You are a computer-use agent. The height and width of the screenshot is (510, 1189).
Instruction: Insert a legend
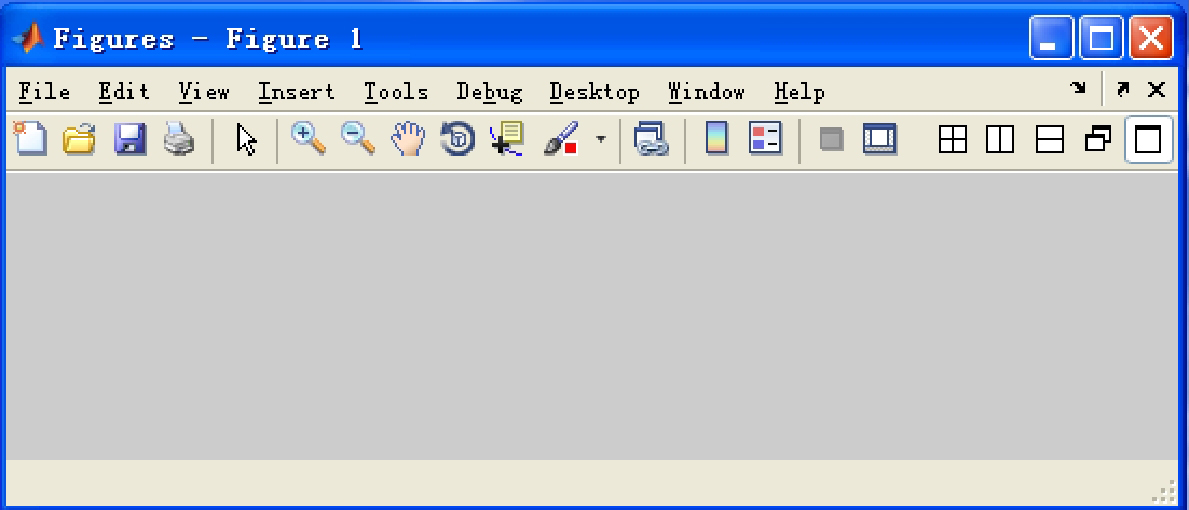765,139
